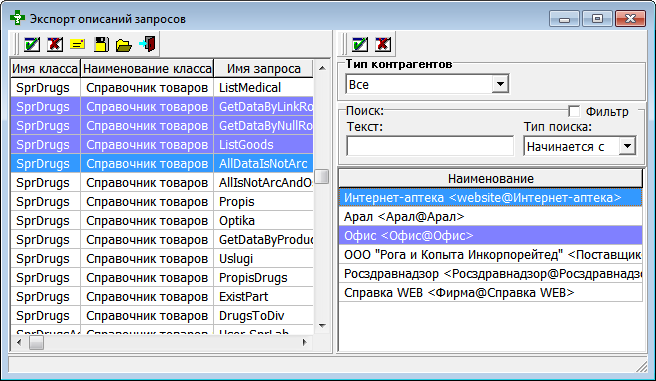Select the Propis query row
Image resolution: width=656 pixels, height=381 pixels.
coord(162,202)
